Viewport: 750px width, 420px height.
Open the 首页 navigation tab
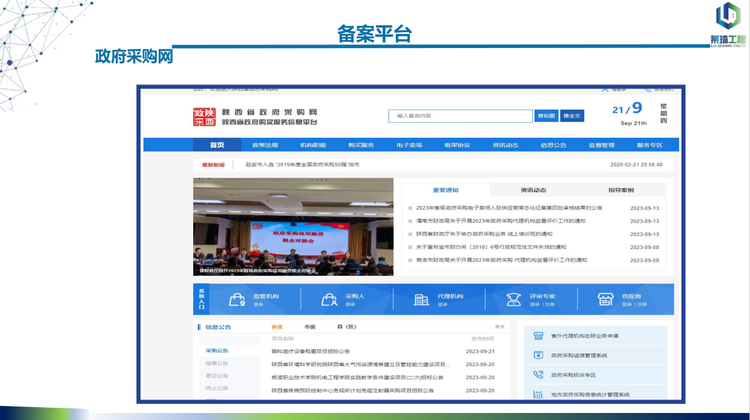coord(217,145)
